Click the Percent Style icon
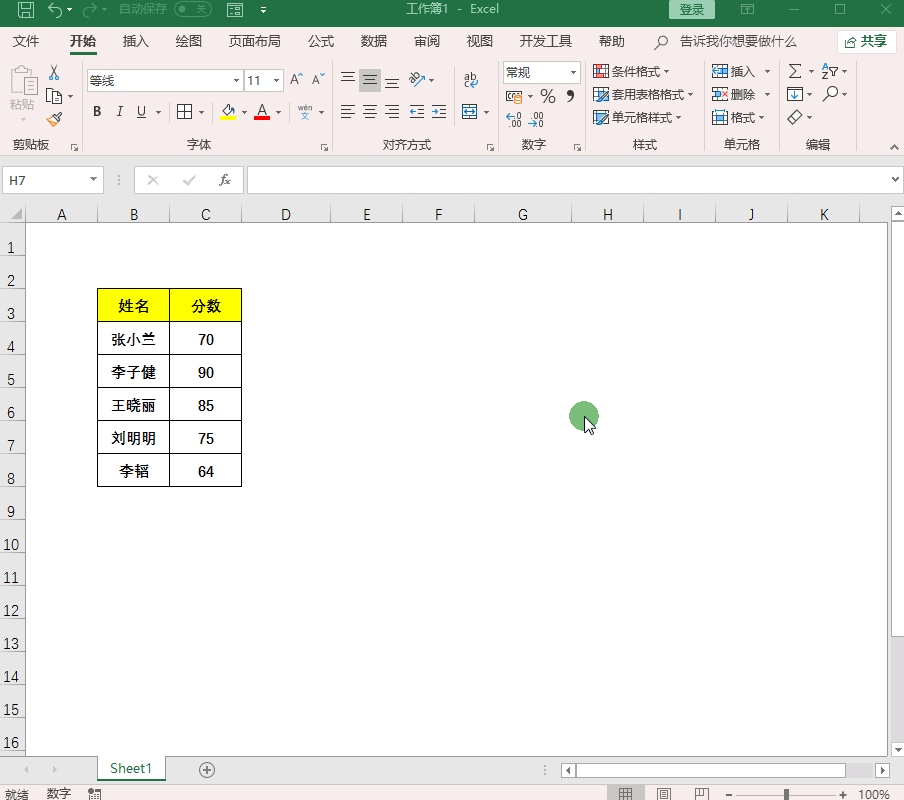This screenshot has height=800, width=904. click(x=548, y=96)
